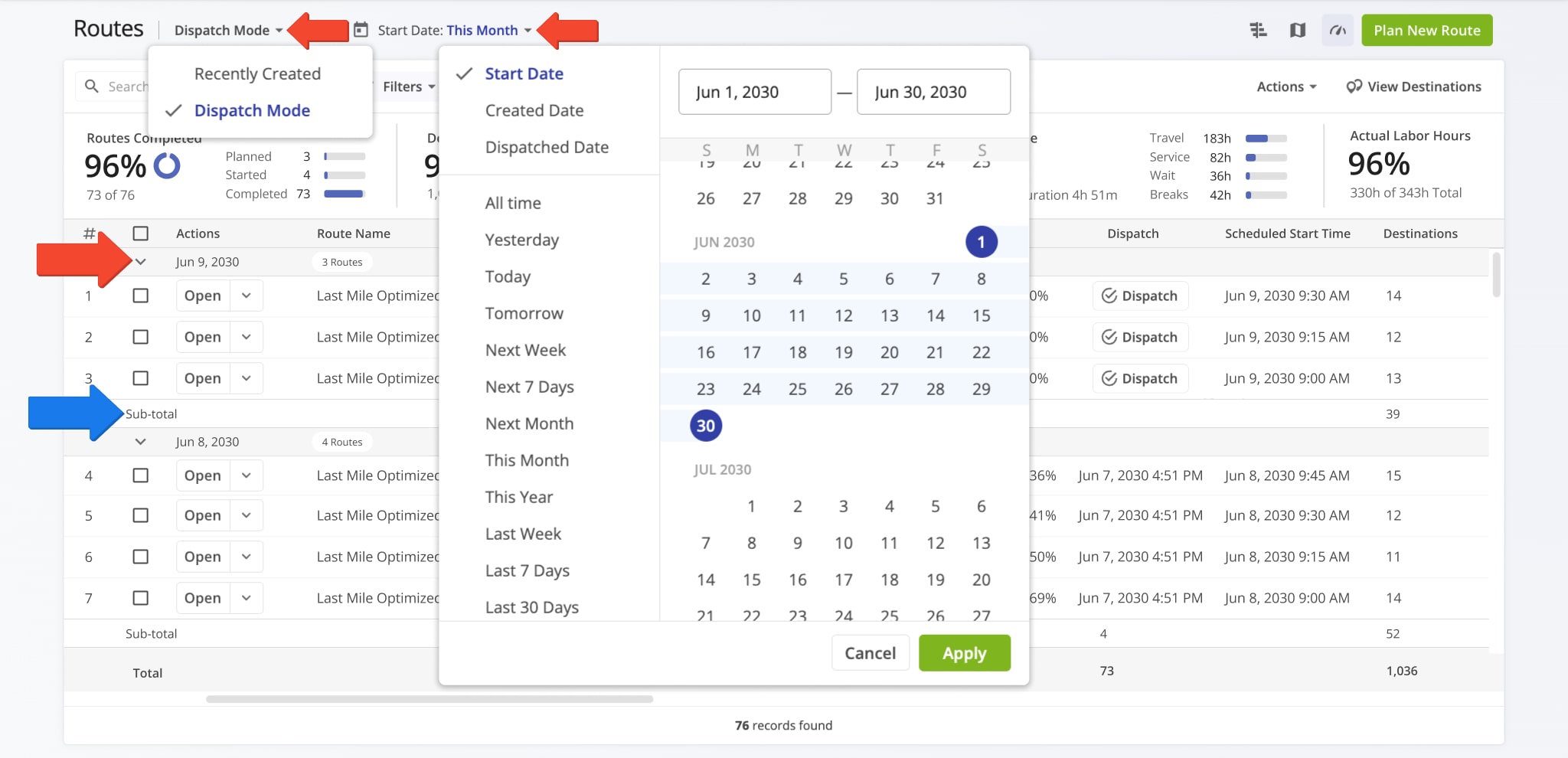Image resolution: width=1568 pixels, height=758 pixels.
Task: Dispatch the route scheduled Jun 9 9:00 AM
Action: (x=1140, y=377)
